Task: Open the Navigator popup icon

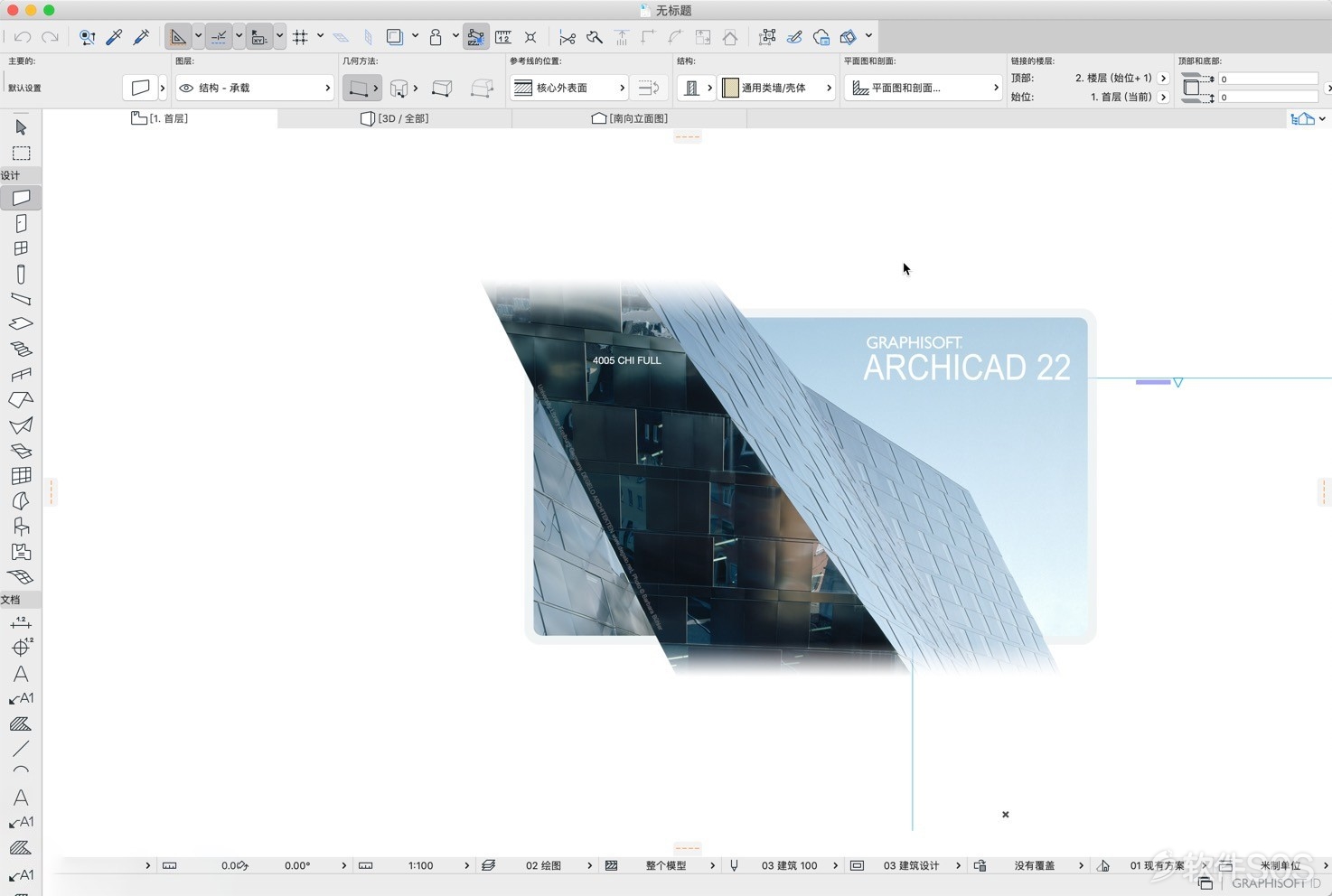Action: click(x=1303, y=118)
